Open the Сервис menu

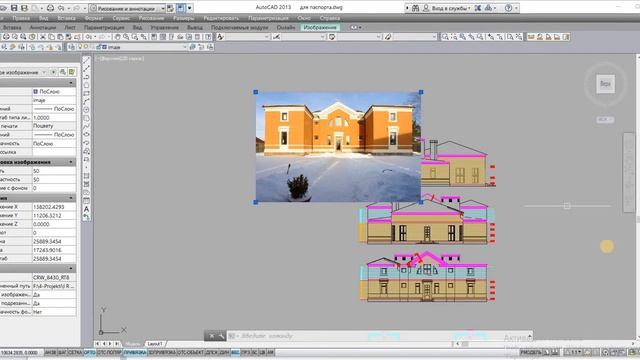click(x=121, y=18)
